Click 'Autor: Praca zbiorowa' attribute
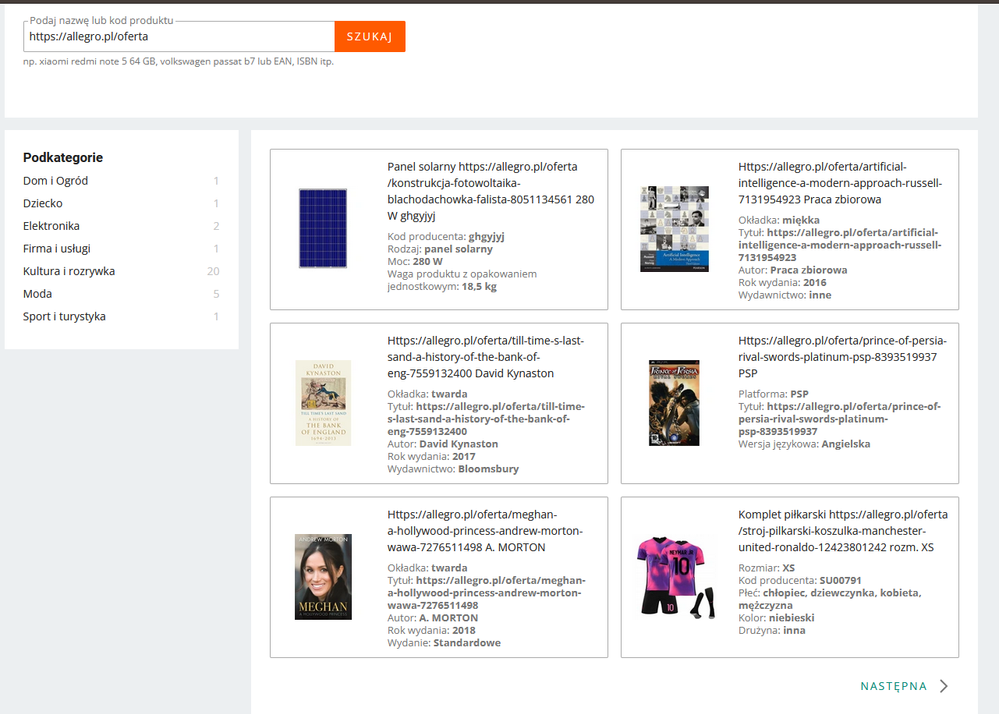This screenshot has width=999, height=714. 793,270
